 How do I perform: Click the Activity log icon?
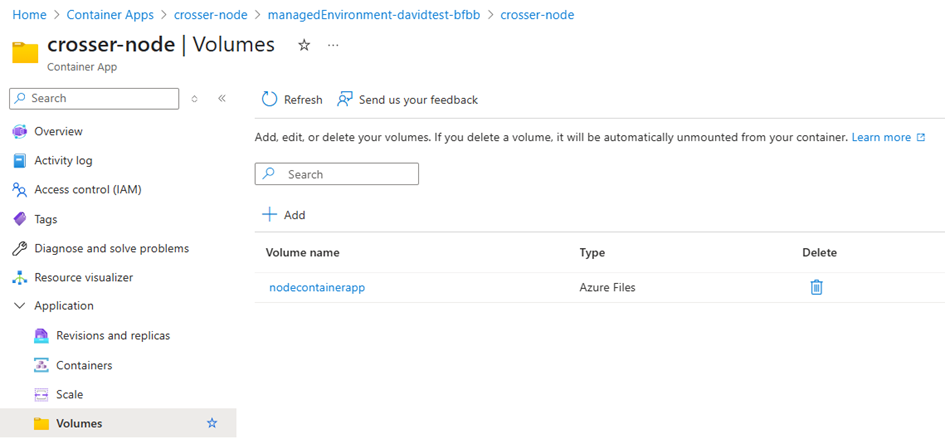pyautogui.click(x=20, y=161)
